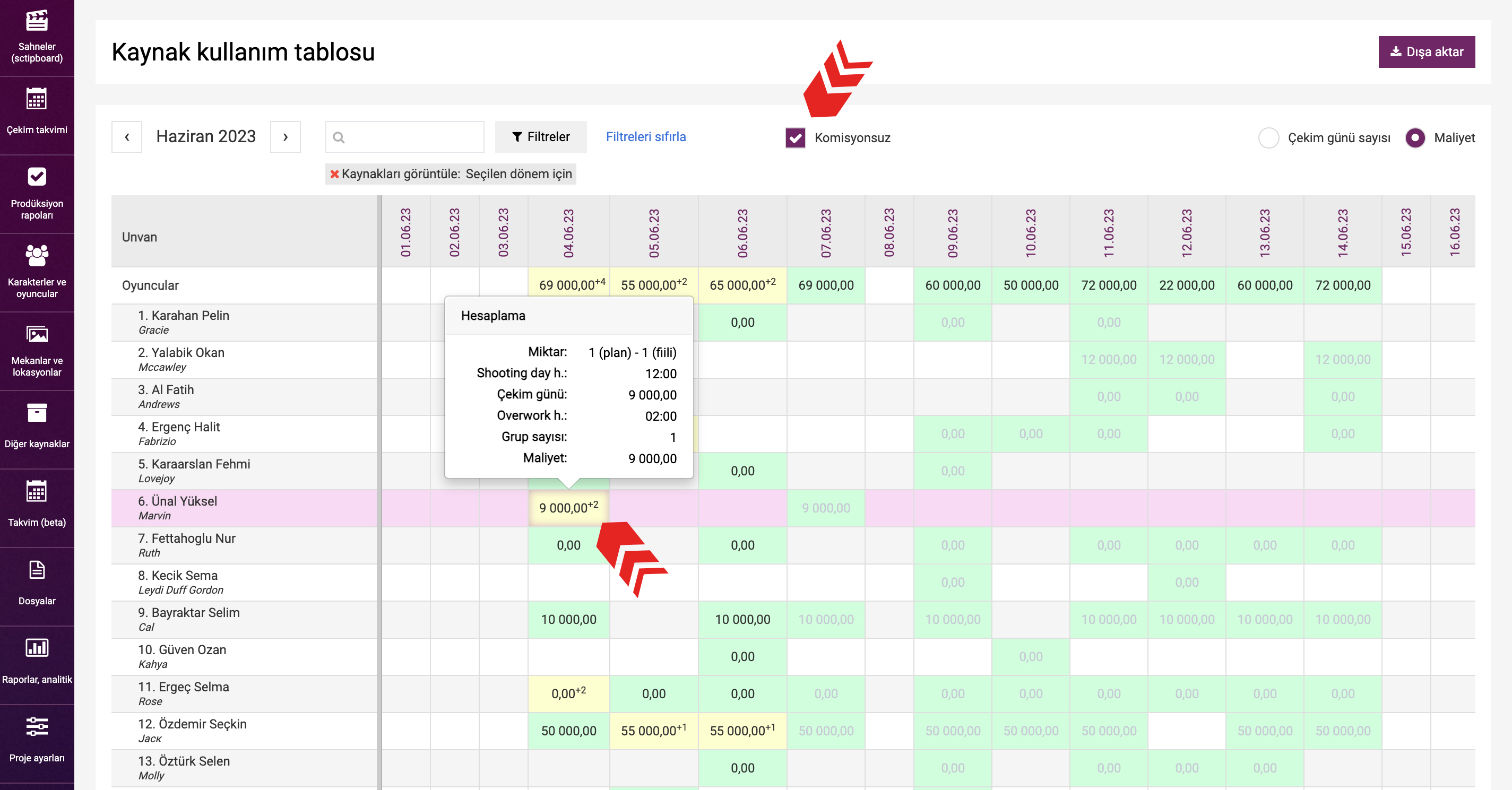
Task: Click the 11.06.23 date column header
Action: click(x=1108, y=232)
